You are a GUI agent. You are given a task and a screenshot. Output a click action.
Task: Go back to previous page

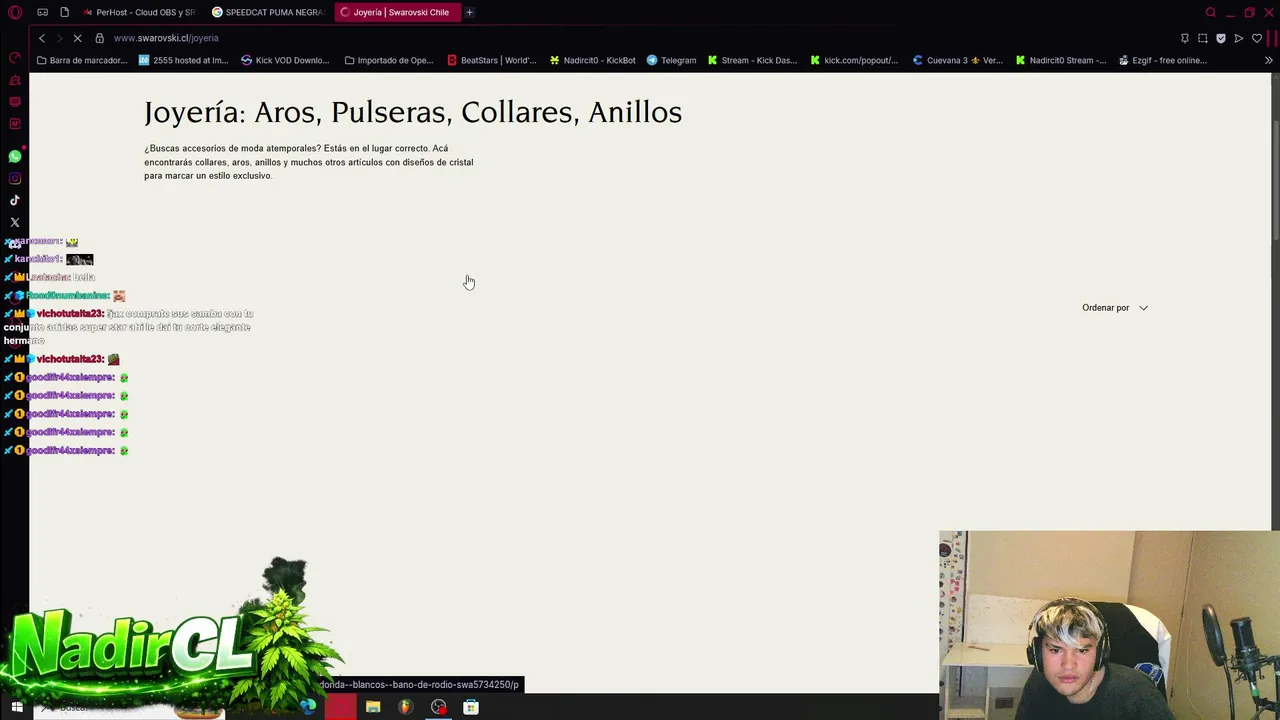pyautogui.click(x=42, y=38)
